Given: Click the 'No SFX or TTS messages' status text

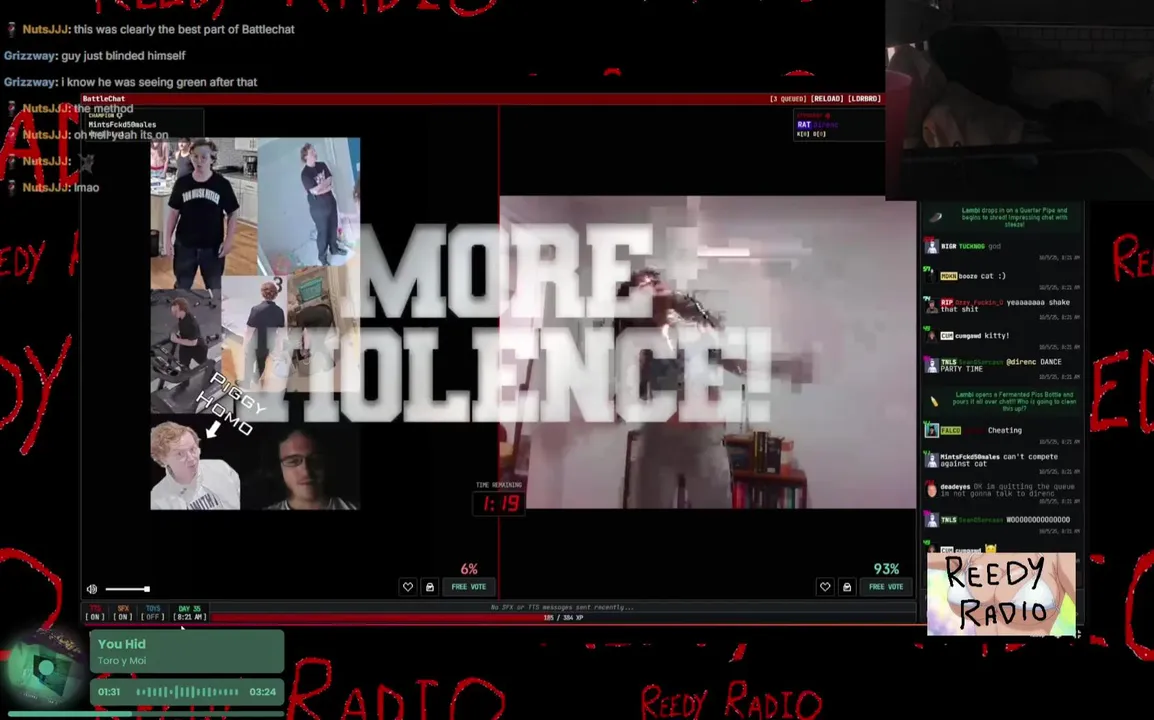Looking at the screenshot, I should tap(562, 607).
